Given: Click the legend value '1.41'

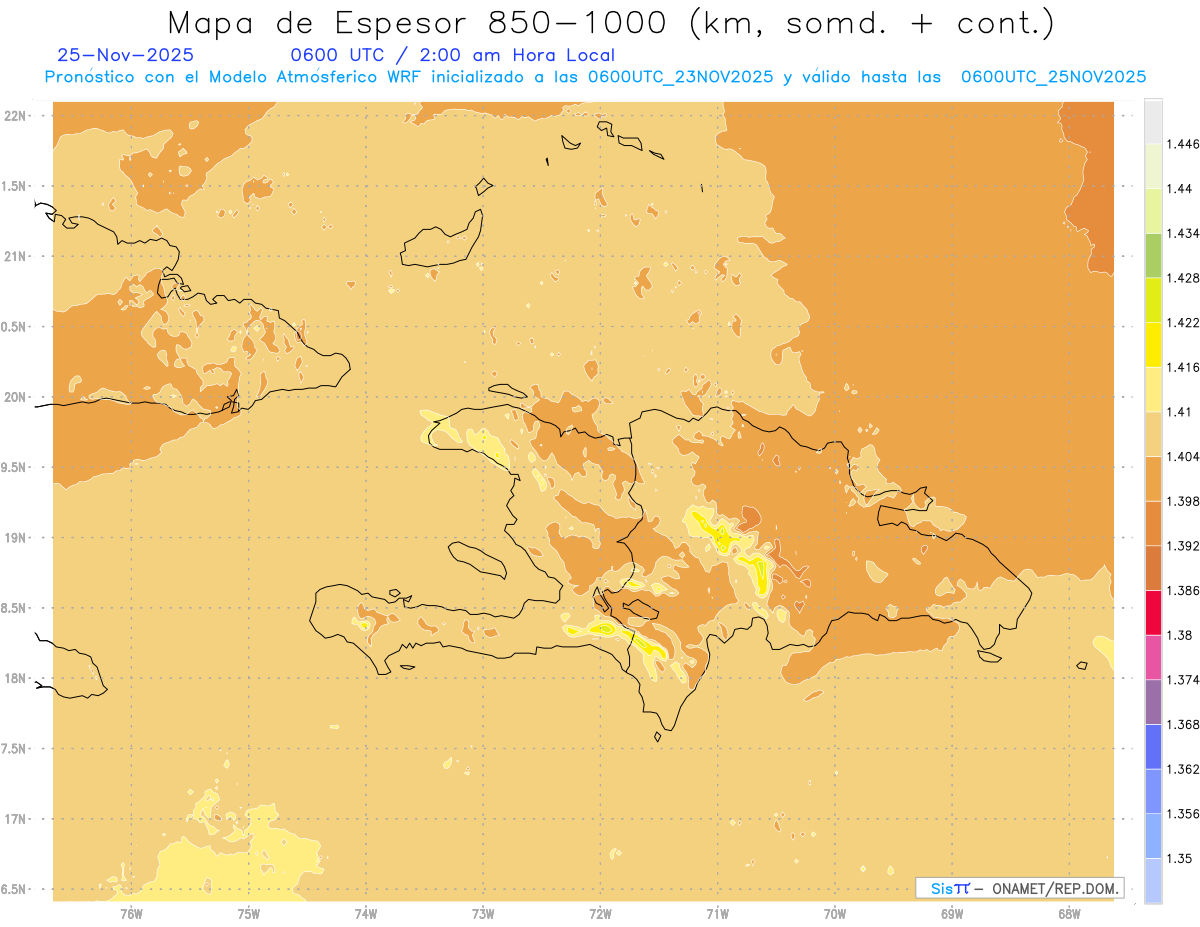Looking at the screenshot, I should [1180, 412].
